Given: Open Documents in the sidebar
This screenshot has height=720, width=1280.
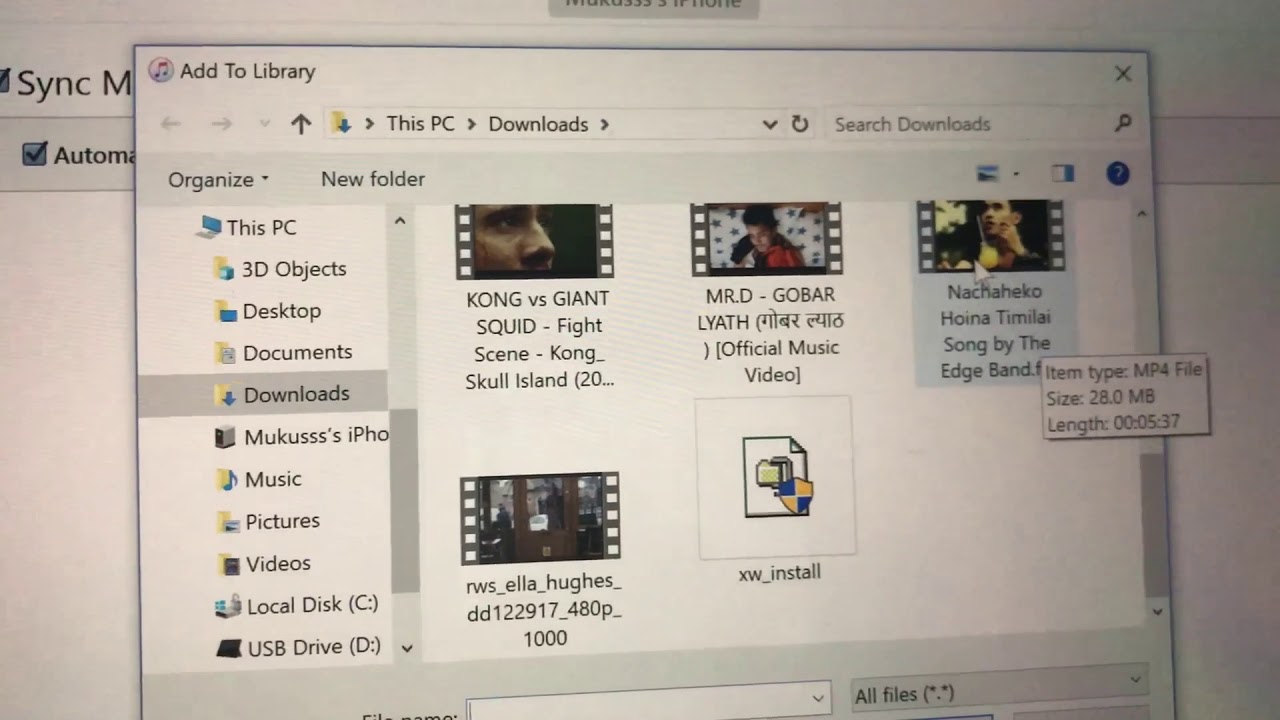Looking at the screenshot, I should coord(297,352).
